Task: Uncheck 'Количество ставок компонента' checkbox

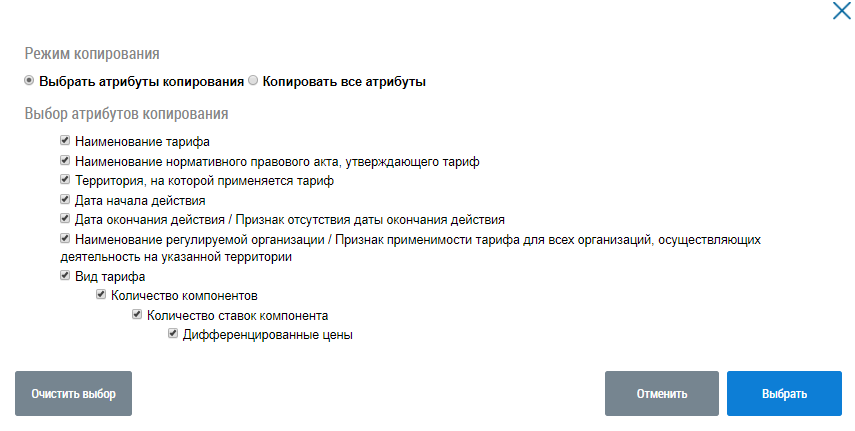Action: [137, 315]
